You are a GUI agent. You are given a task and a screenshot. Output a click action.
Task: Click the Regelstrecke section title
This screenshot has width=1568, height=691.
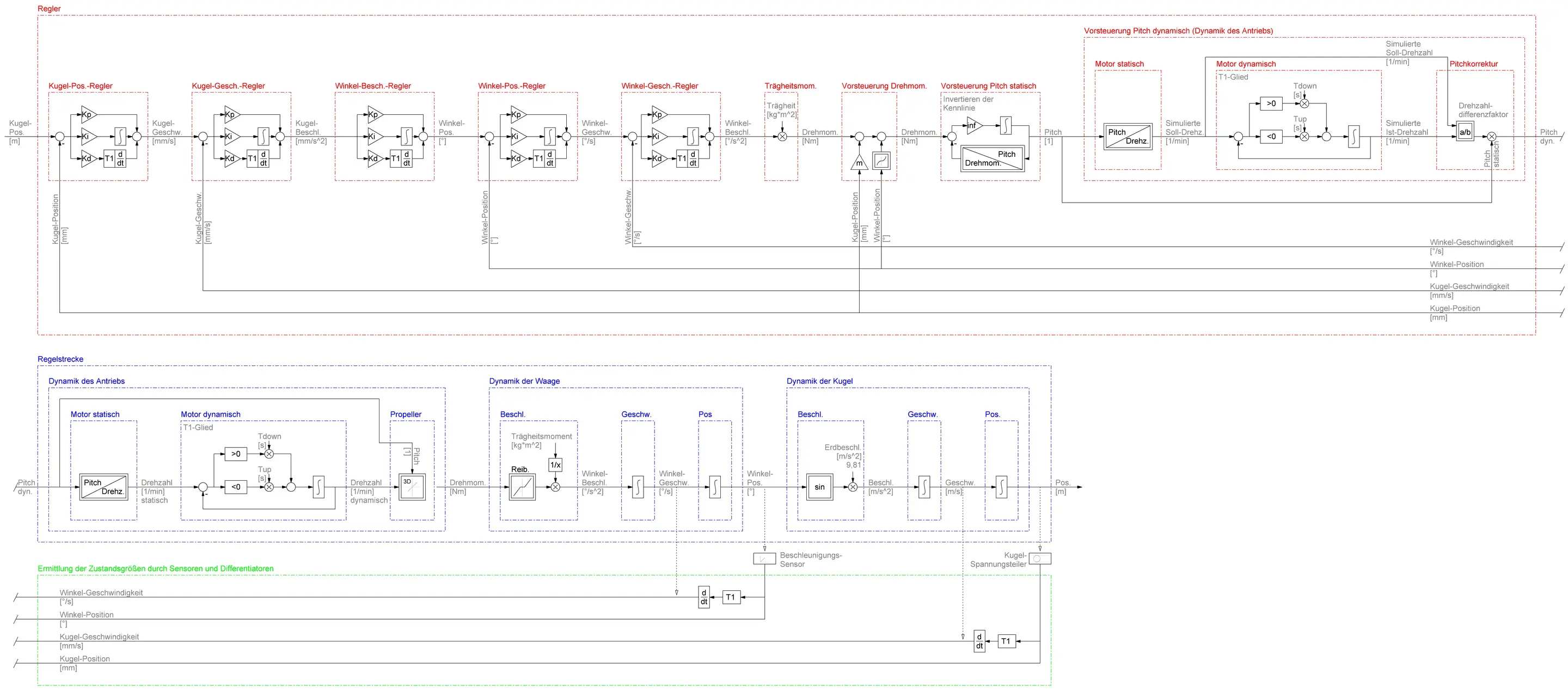click(x=60, y=359)
